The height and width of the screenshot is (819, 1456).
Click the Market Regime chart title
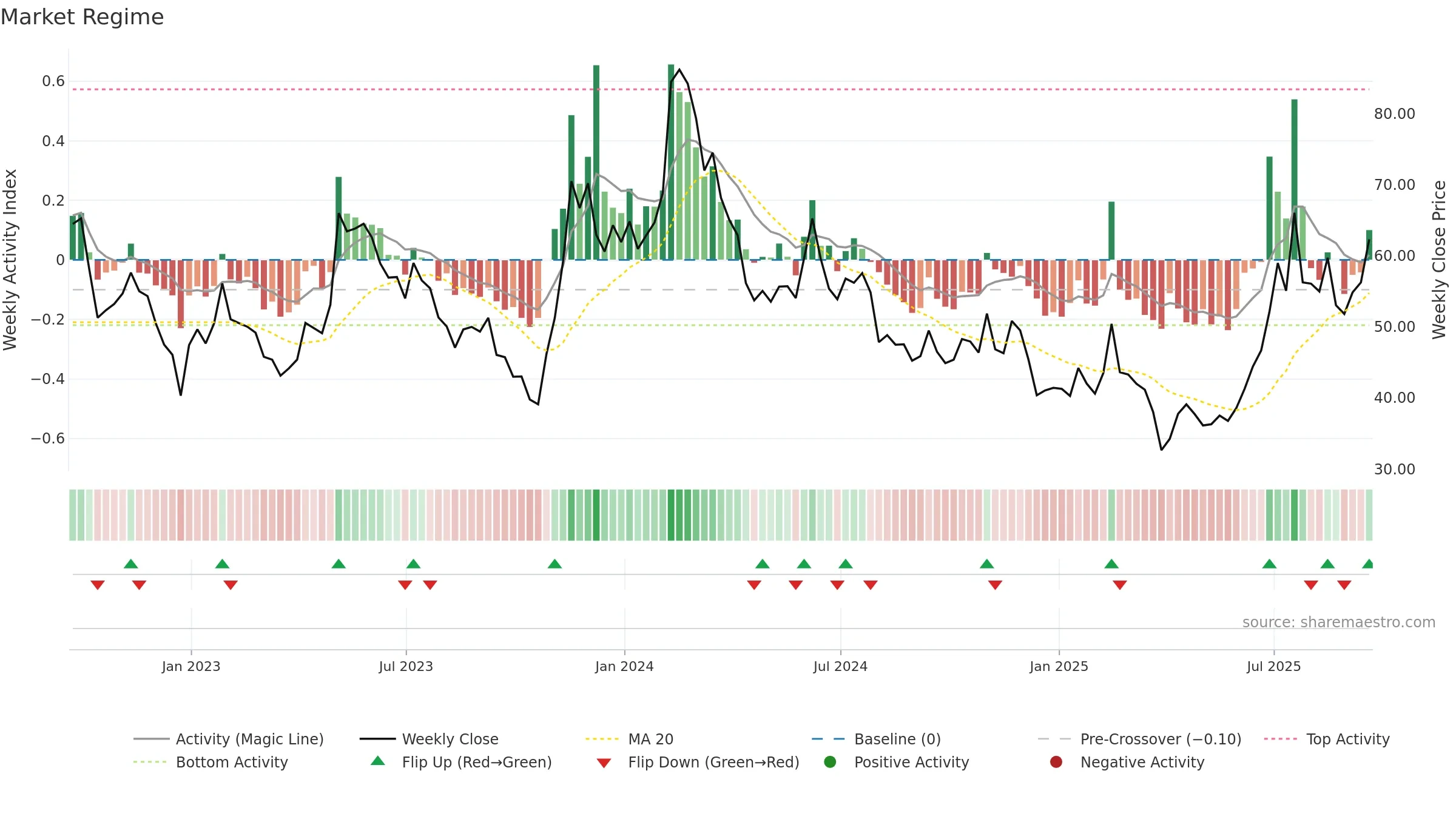pyautogui.click(x=82, y=17)
